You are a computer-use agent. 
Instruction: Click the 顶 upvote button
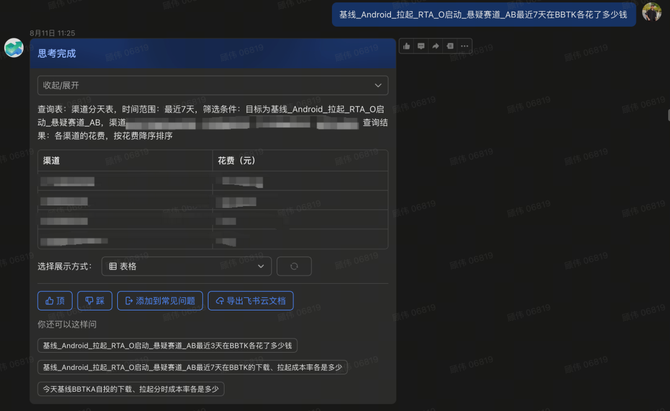click(x=54, y=300)
